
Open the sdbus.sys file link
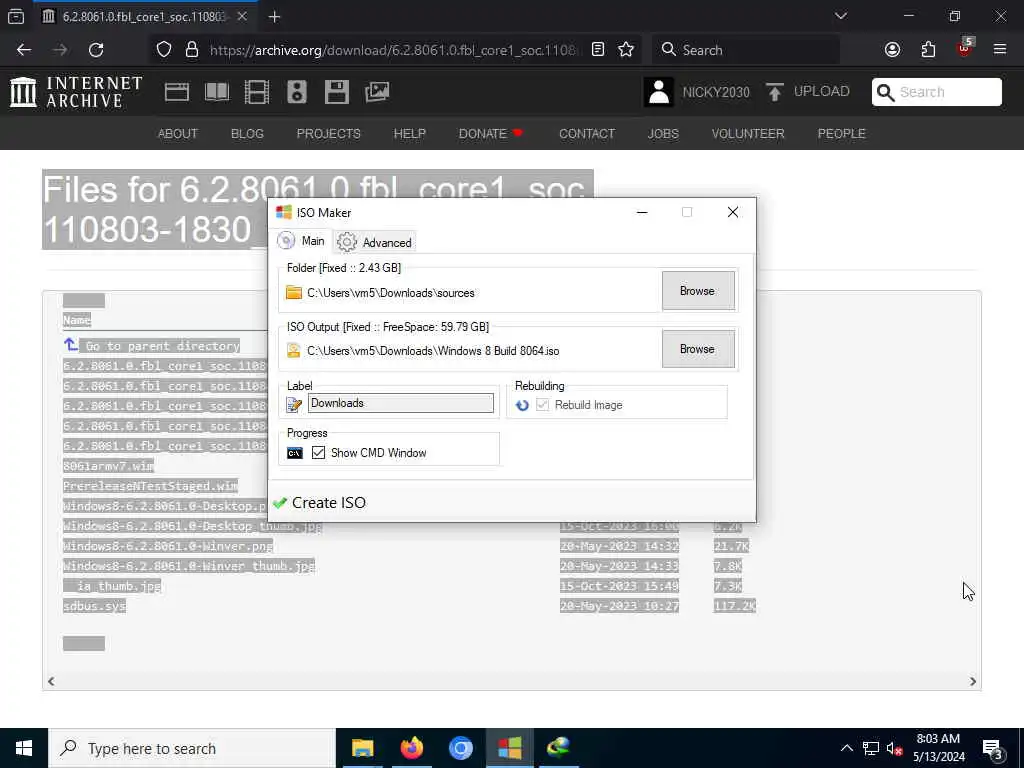point(94,606)
